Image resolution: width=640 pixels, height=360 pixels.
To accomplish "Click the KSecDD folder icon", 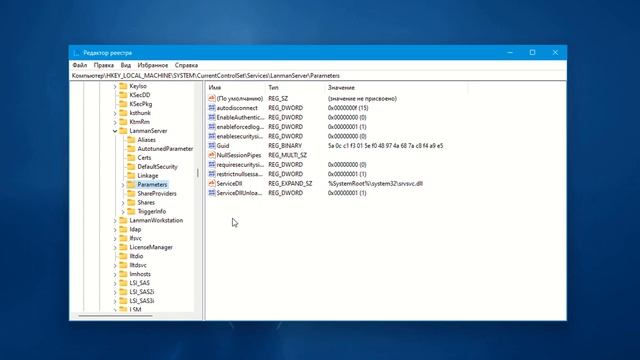I will coord(123,95).
